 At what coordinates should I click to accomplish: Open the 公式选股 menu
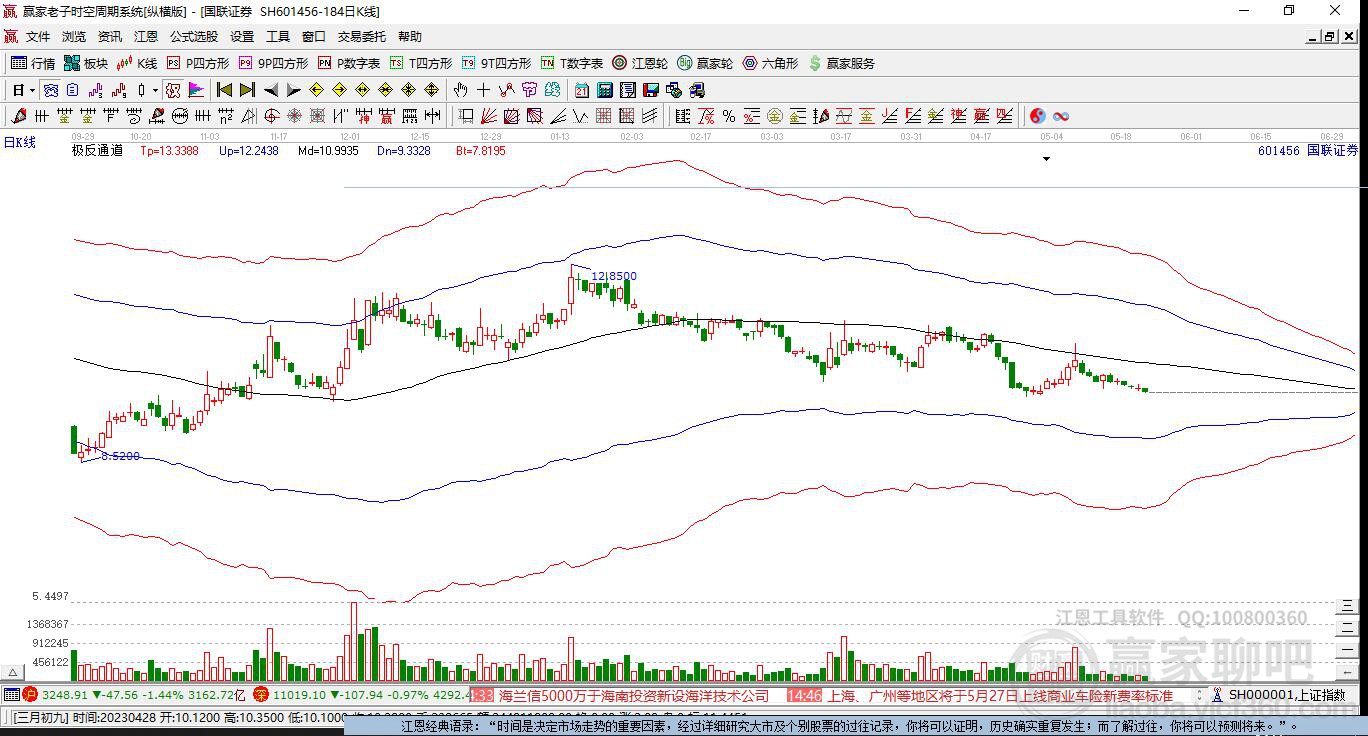point(194,37)
